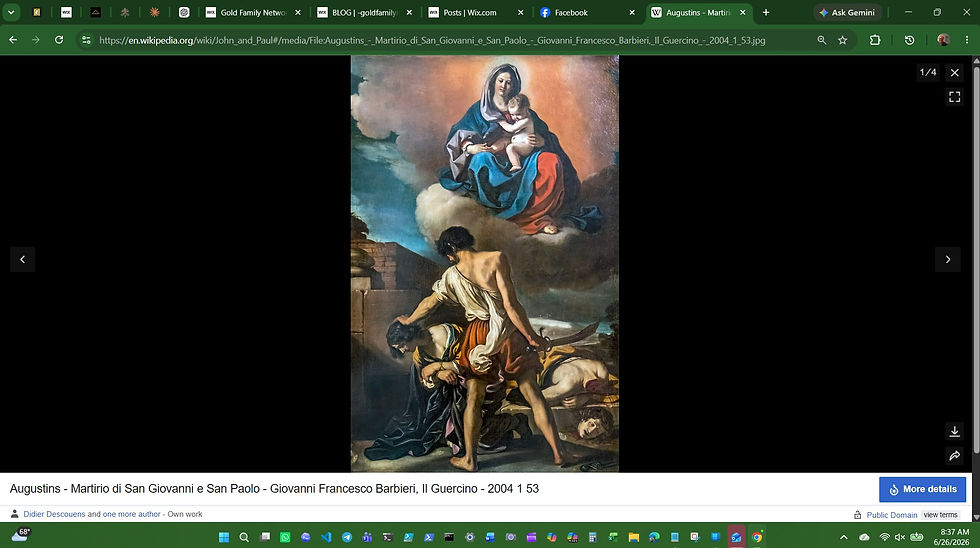The width and height of the screenshot is (980, 548).
Task: Open the More details file page
Action: [922, 489]
